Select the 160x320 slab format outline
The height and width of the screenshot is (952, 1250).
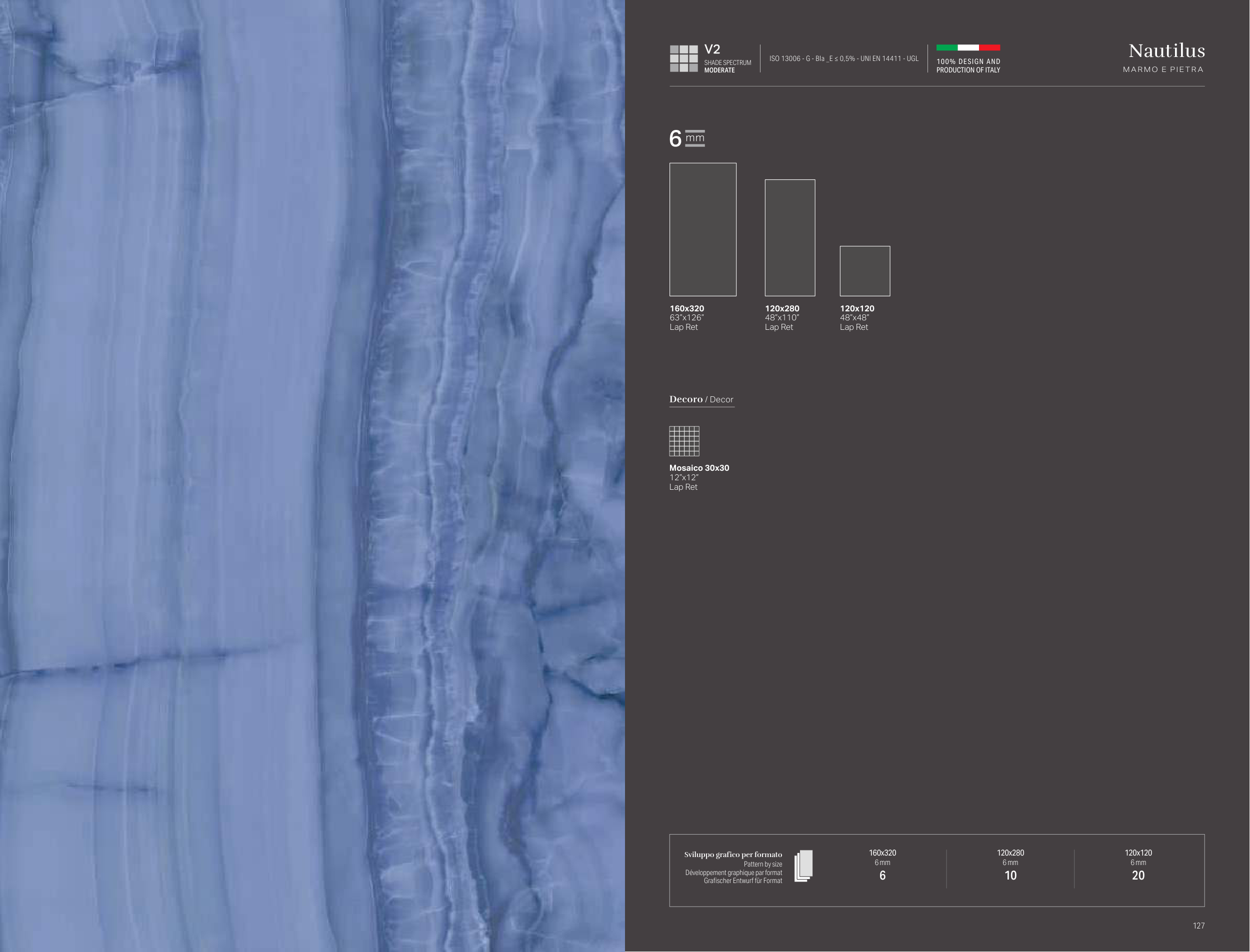coord(702,229)
